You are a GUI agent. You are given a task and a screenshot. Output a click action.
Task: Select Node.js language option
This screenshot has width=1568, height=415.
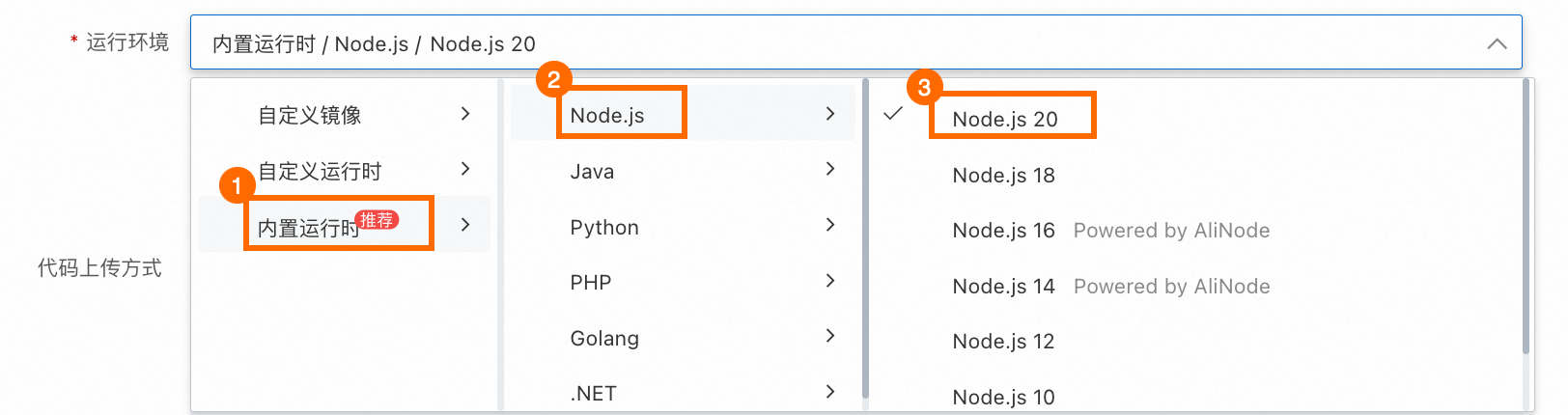[607, 116]
